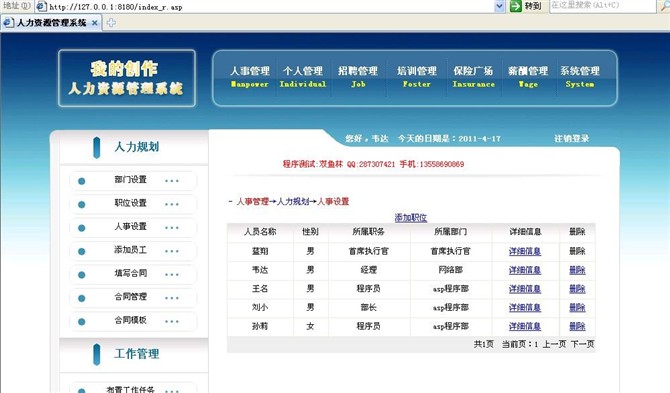Viewport: 670px width, 393px height.
Task: Open the 系统管理 System menu
Action: click(580, 76)
